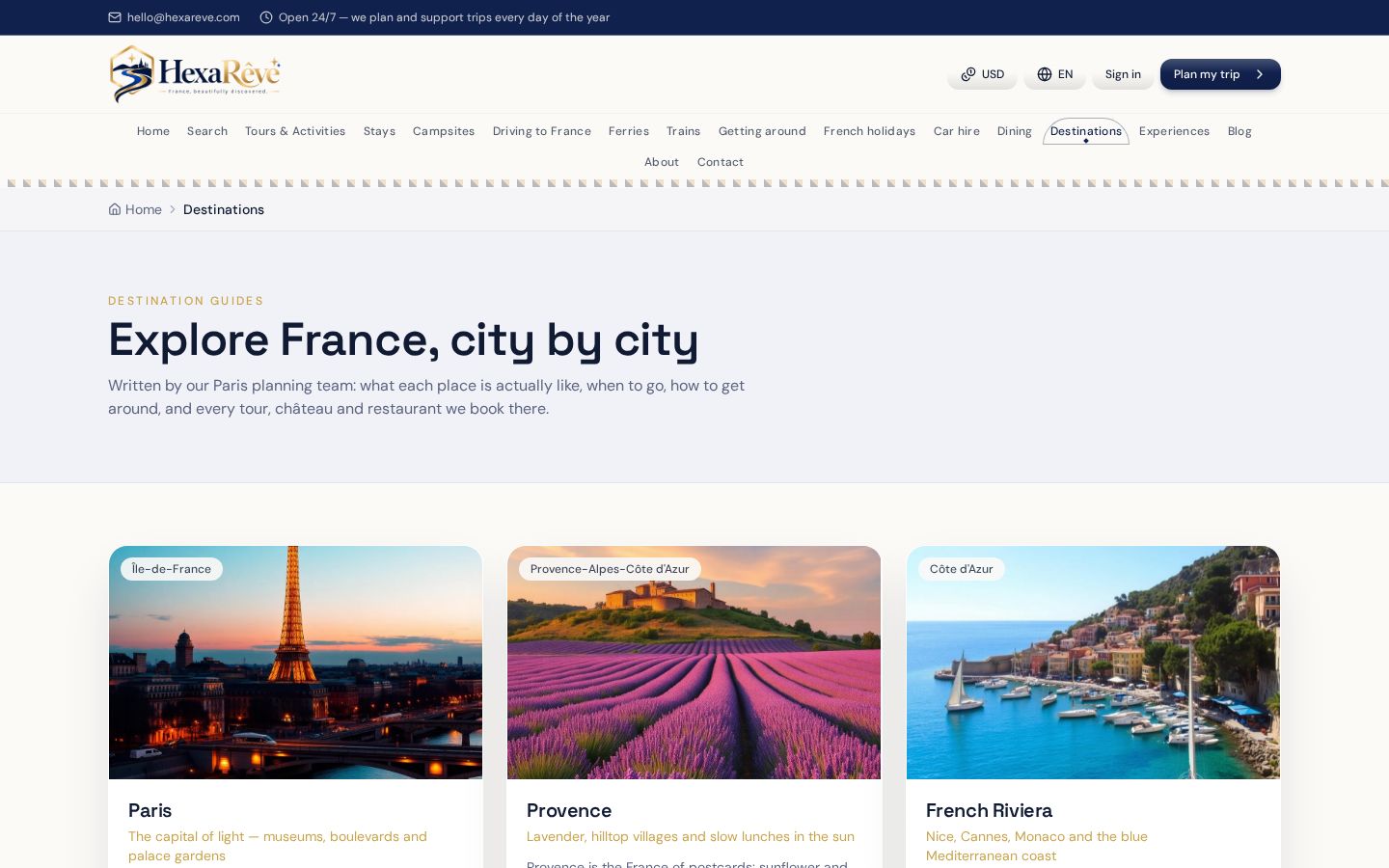Click the Île-de-France region badge
The width and height of the screenshot is (1389, 868).
click(x=172, y=569)
